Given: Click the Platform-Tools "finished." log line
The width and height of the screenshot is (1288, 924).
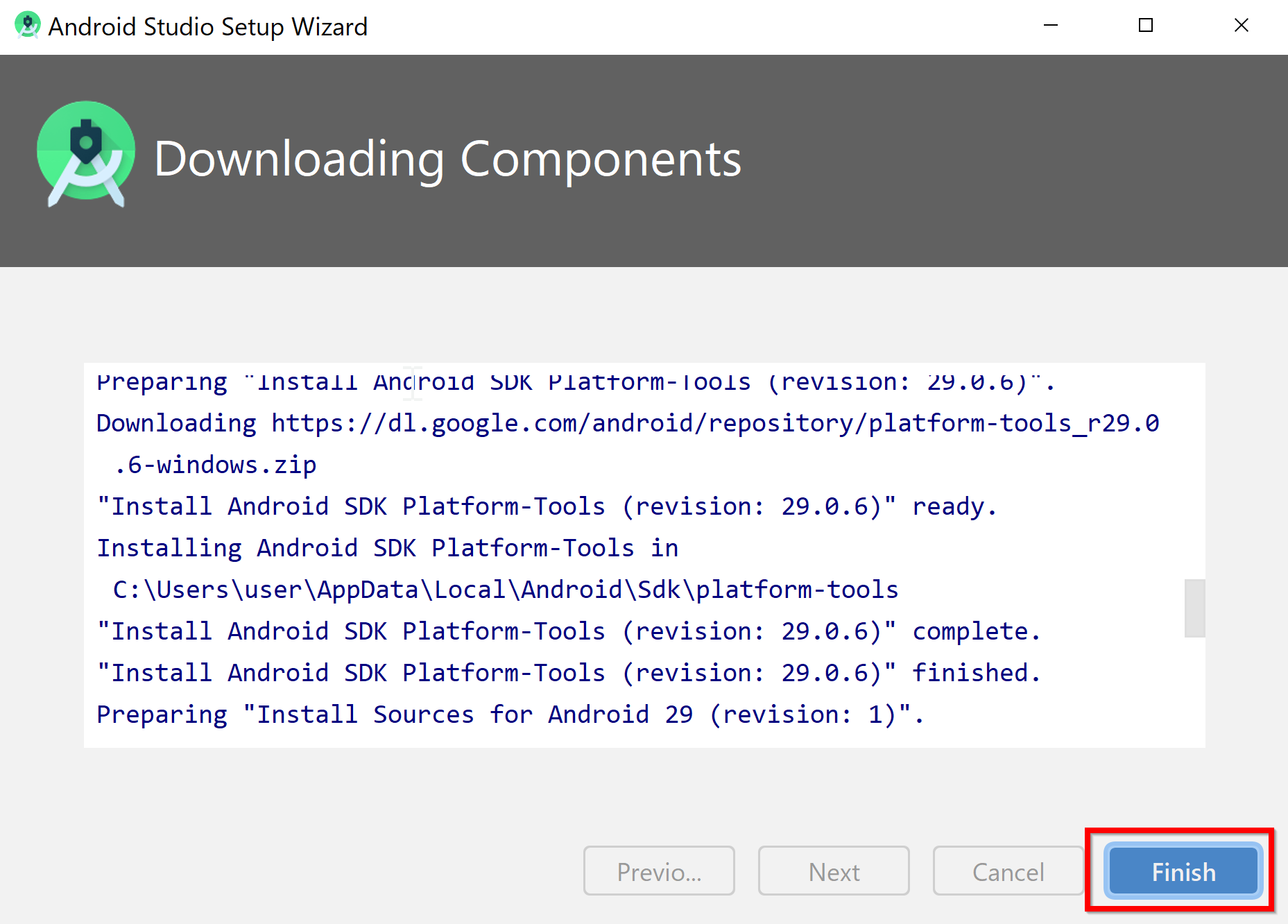Looking at the screenshot, I should click(569, 673).
